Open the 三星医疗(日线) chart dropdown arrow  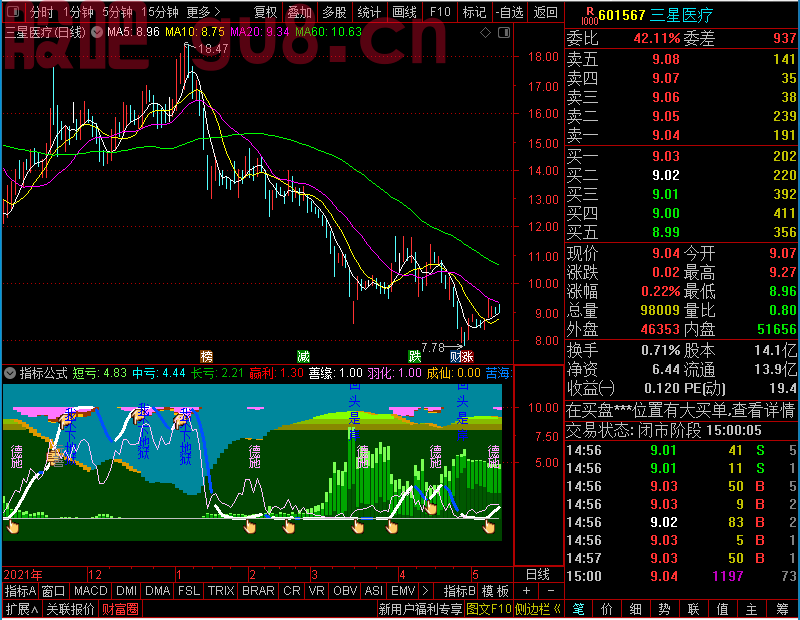[x=96, y=32]
